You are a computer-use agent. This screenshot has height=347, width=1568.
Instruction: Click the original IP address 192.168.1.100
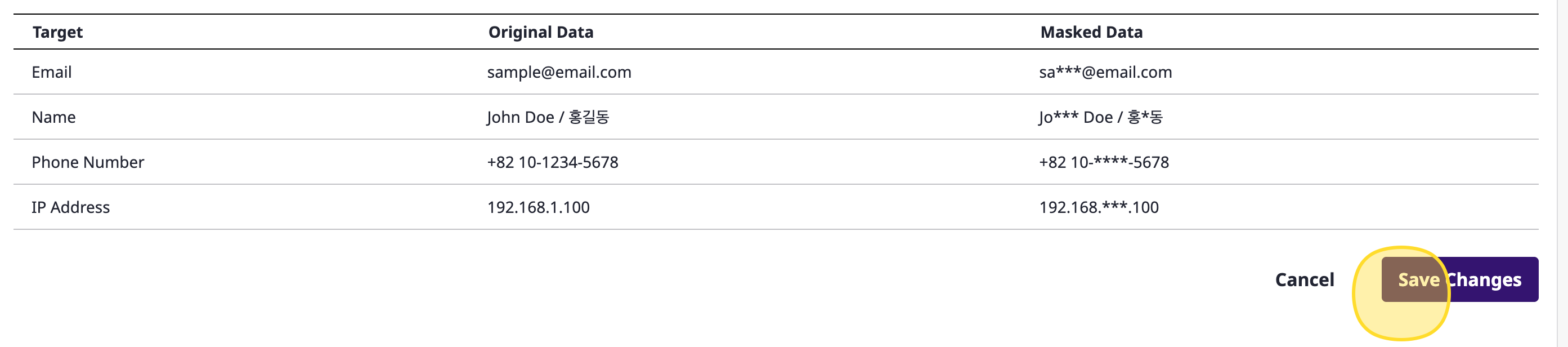[538, 208]
